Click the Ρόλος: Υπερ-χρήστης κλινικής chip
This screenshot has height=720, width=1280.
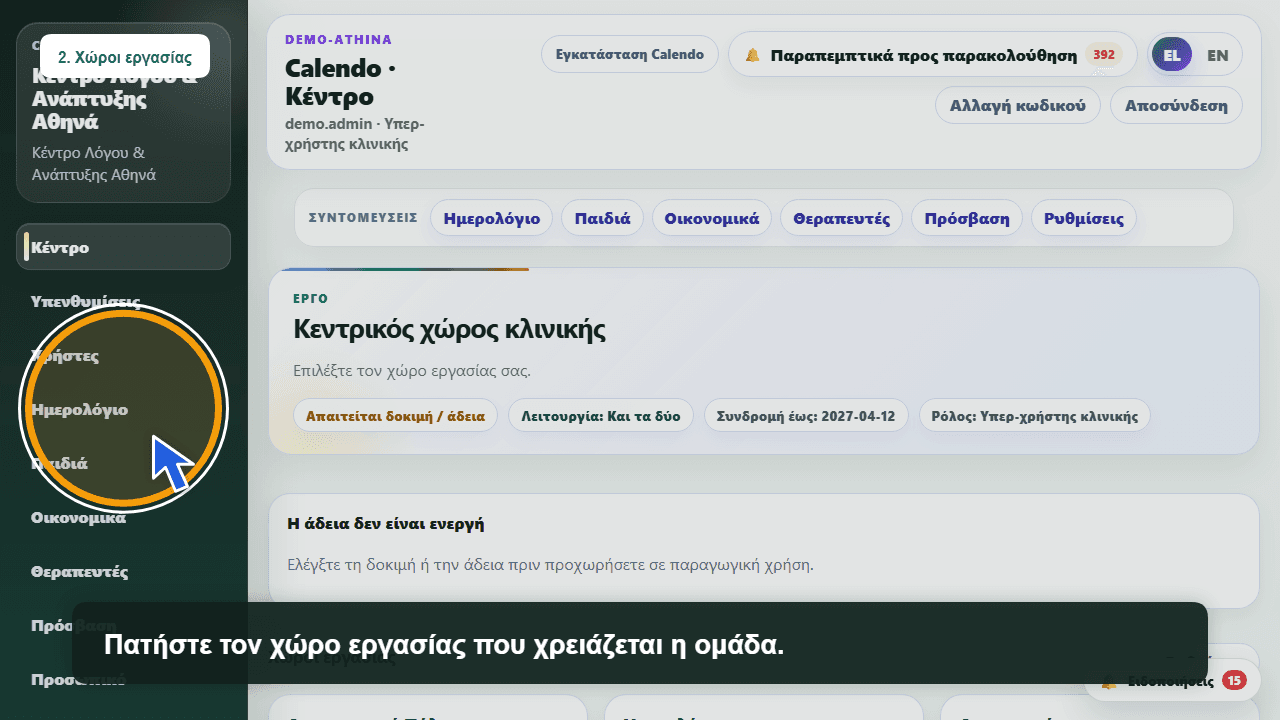tap(1034, 415)
